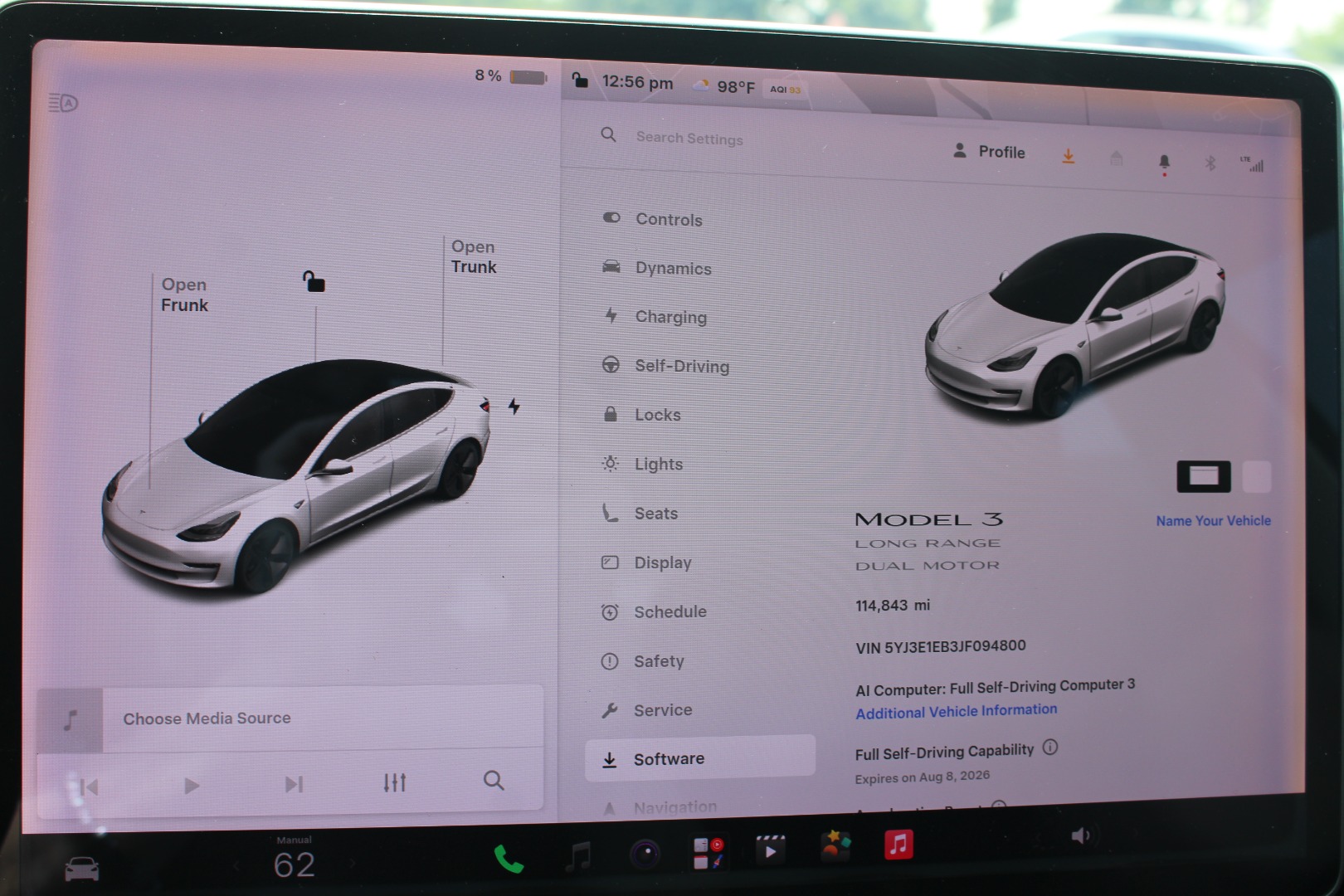This screenshot has height=896, width=1344.
Task: Tap the Expires on Aug 8, 2026 text
Action: pyautogui.click(x=923, y=777)
